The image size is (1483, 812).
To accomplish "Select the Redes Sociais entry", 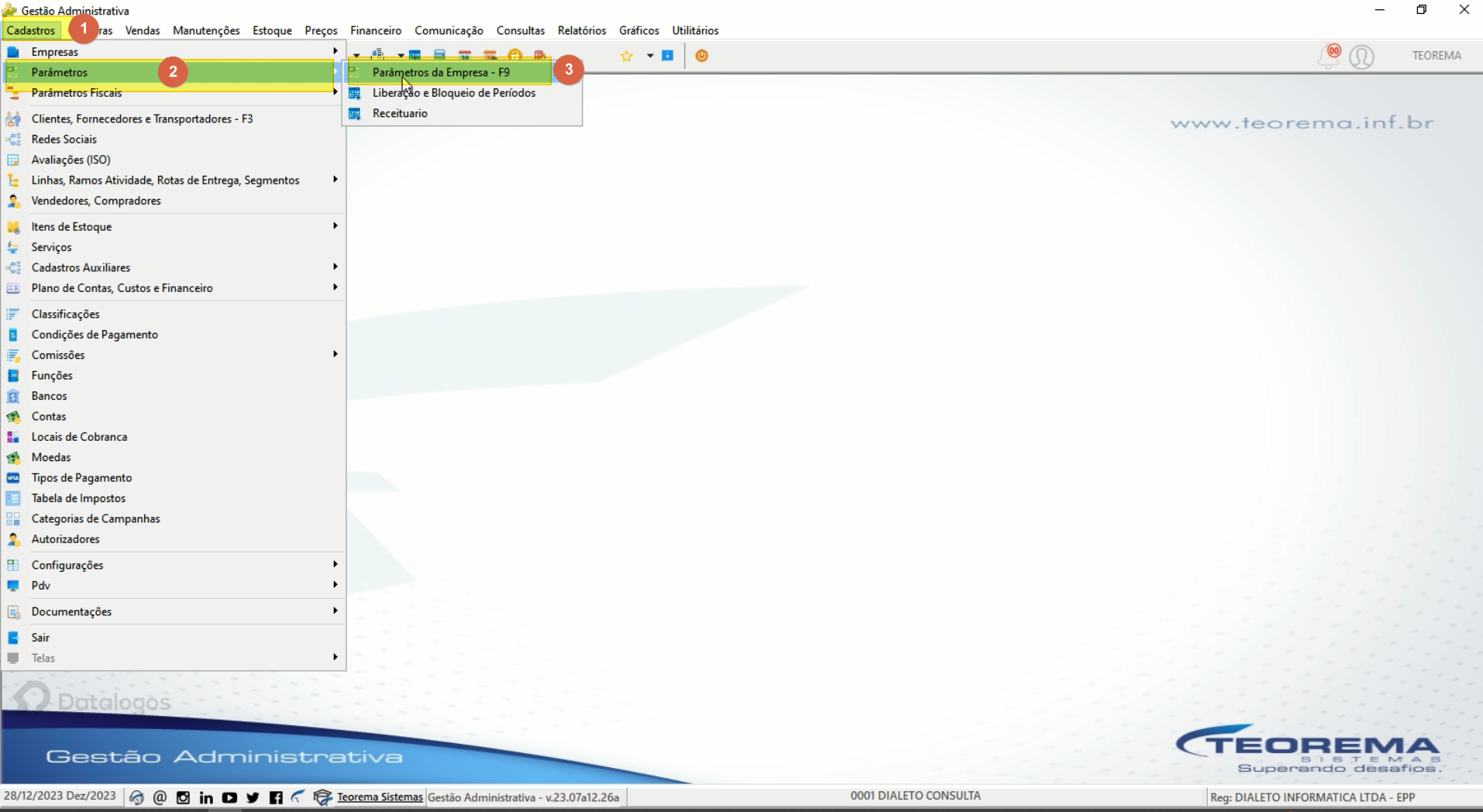I will click(x=174, y=139).
